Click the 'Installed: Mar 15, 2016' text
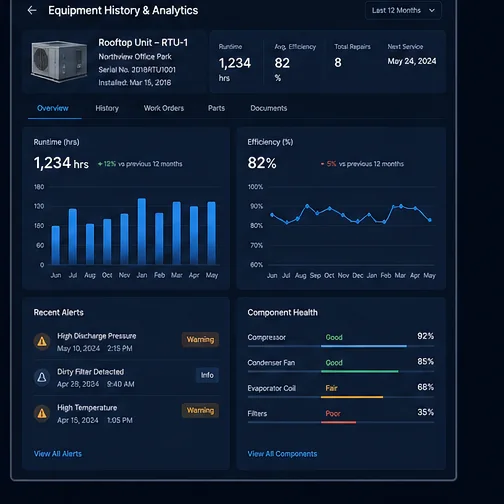 (x=135, y=83)
